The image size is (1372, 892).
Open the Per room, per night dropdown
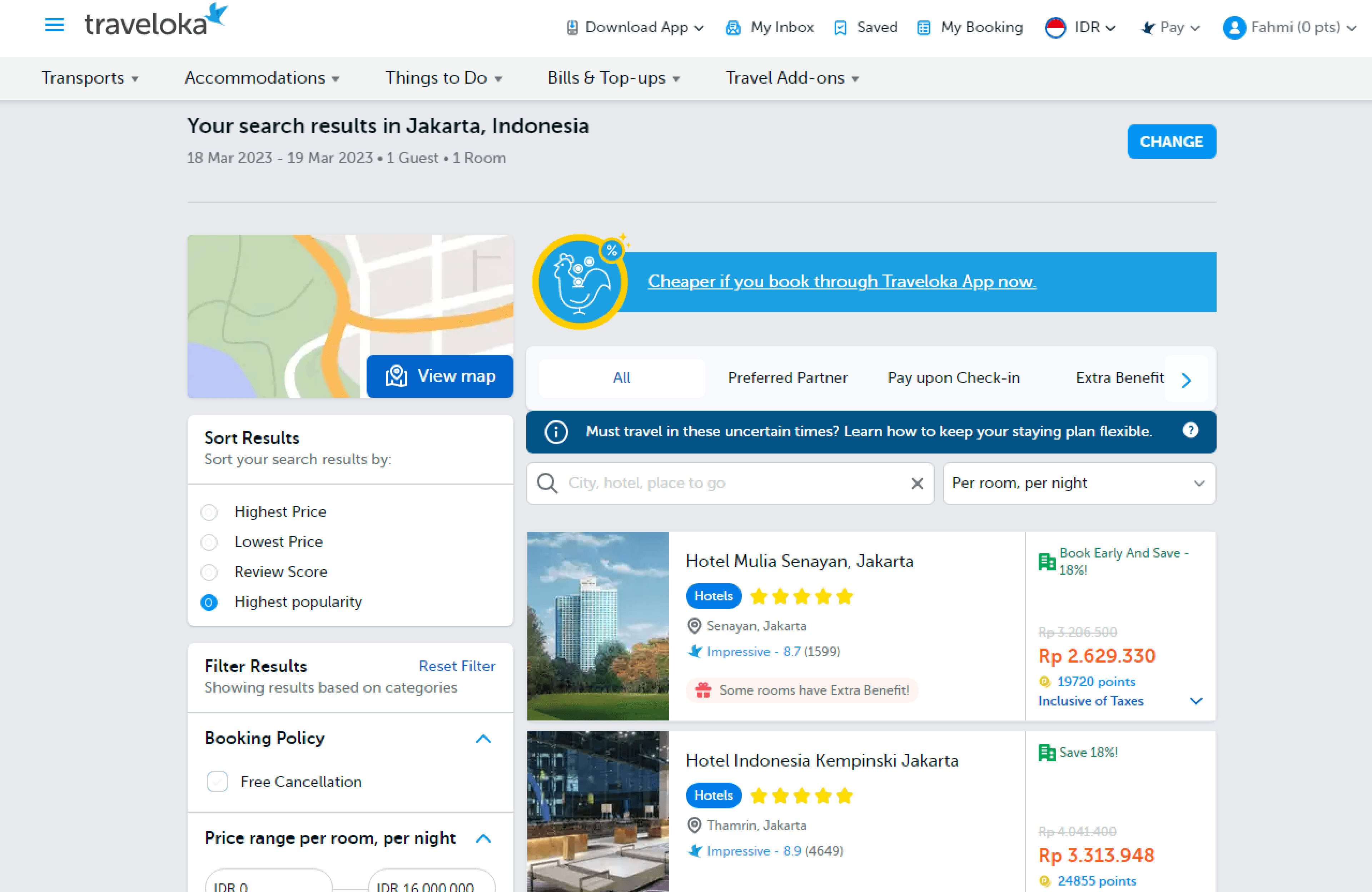click(x=1079, y=483)
